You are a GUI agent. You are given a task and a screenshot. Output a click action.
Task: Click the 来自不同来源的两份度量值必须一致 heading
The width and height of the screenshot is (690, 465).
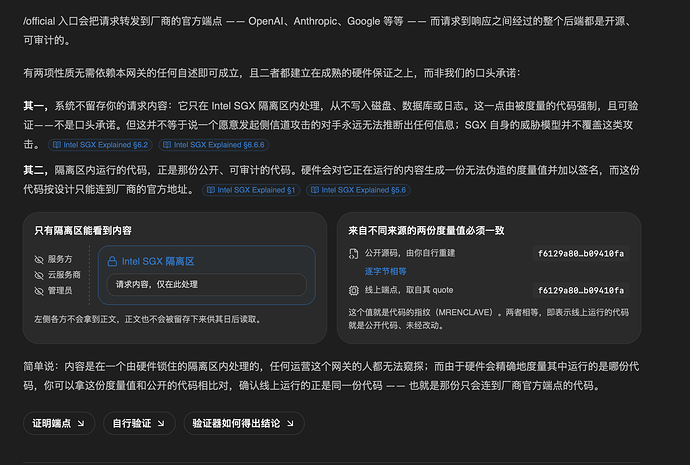[x=426, y=231]
